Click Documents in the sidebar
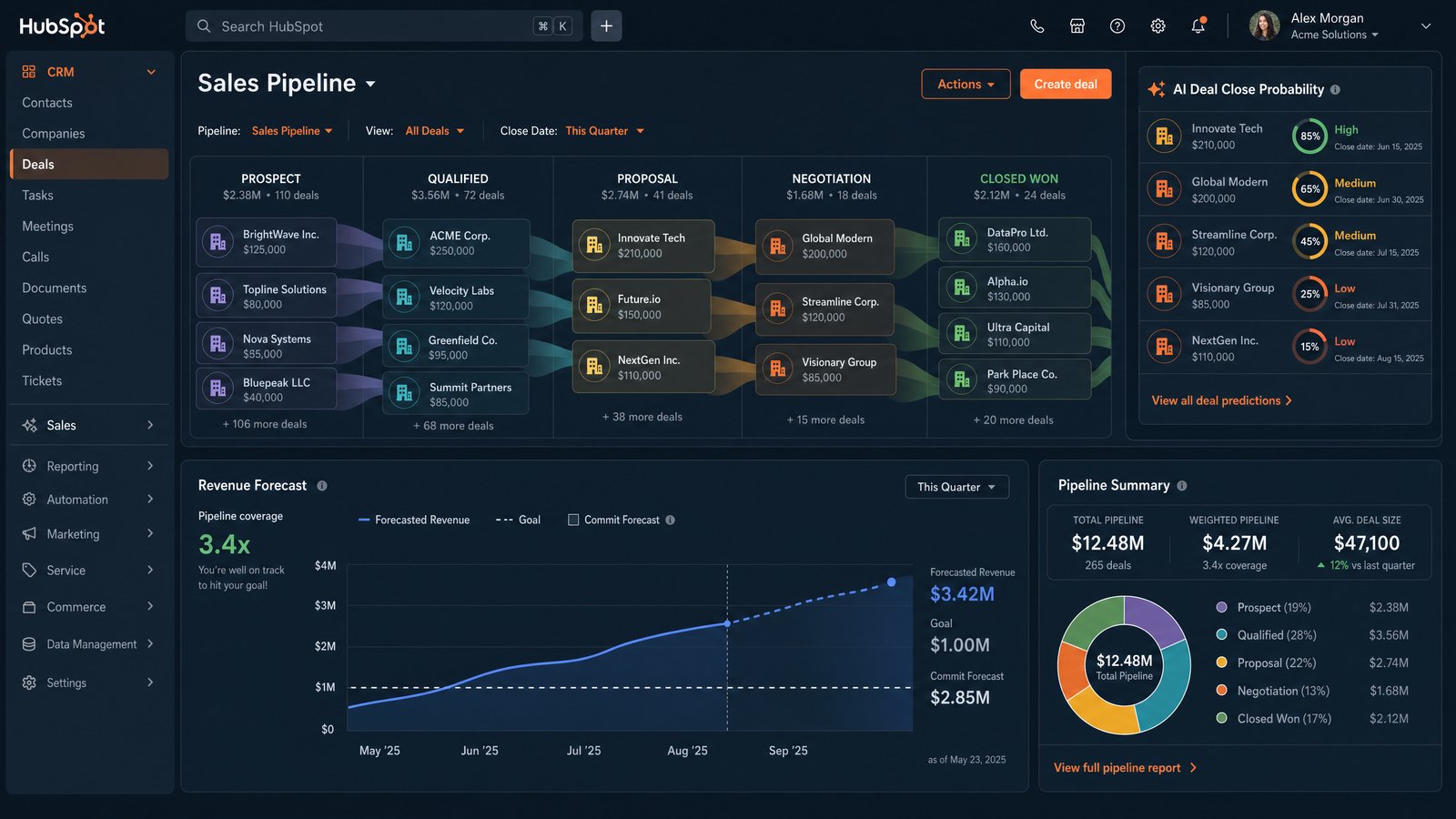The width and height of the screenshot is (1456, 819). tap(55, 288)
